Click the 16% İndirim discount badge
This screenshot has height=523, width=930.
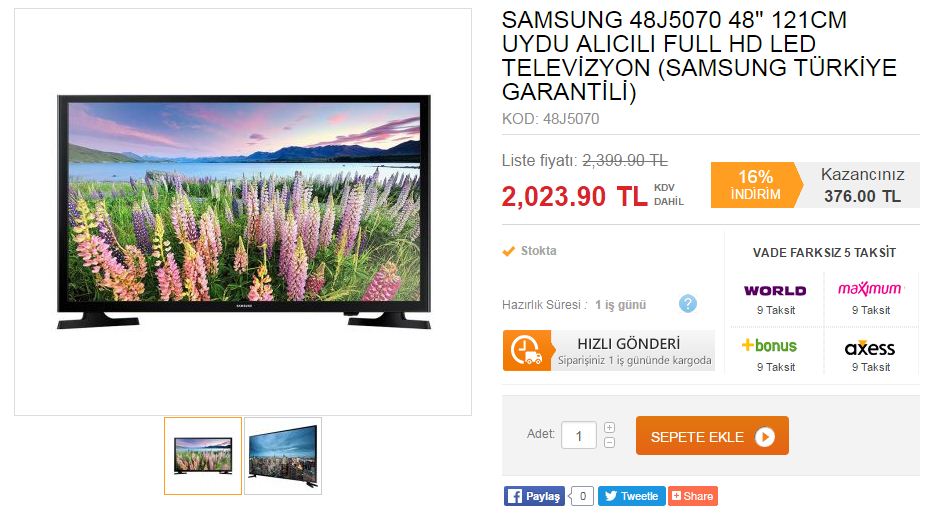click(756, 185)
